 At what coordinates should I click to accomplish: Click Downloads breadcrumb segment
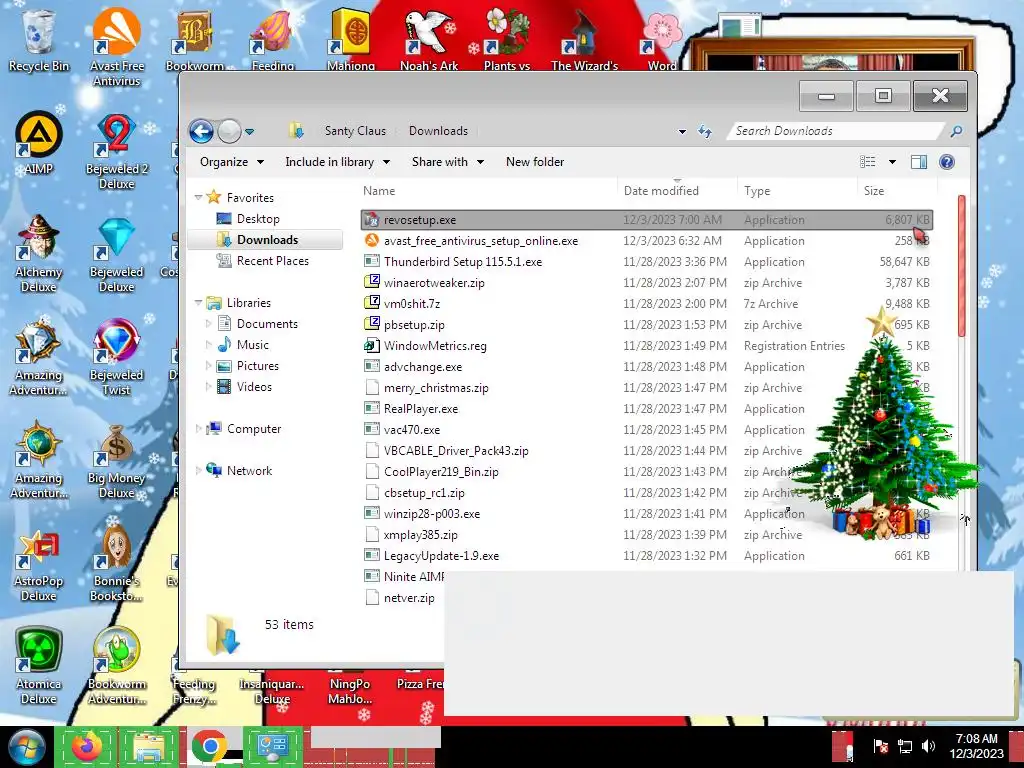[438, 131]
